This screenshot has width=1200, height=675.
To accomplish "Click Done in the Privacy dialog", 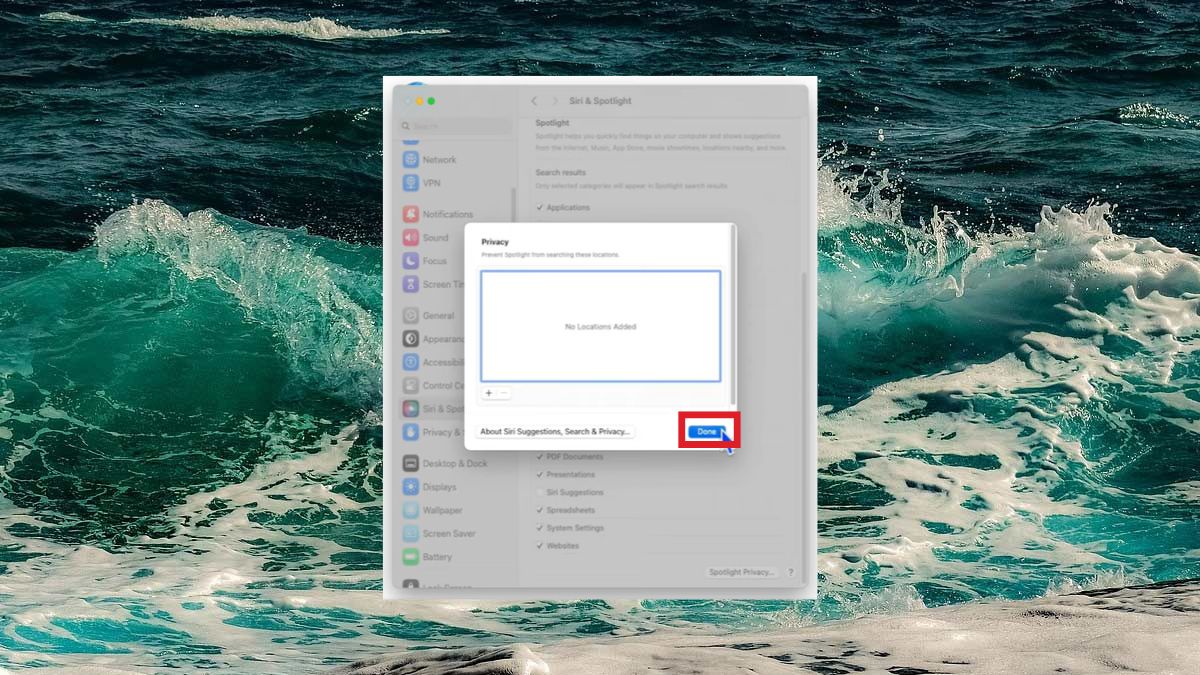I will click(707, 431).
